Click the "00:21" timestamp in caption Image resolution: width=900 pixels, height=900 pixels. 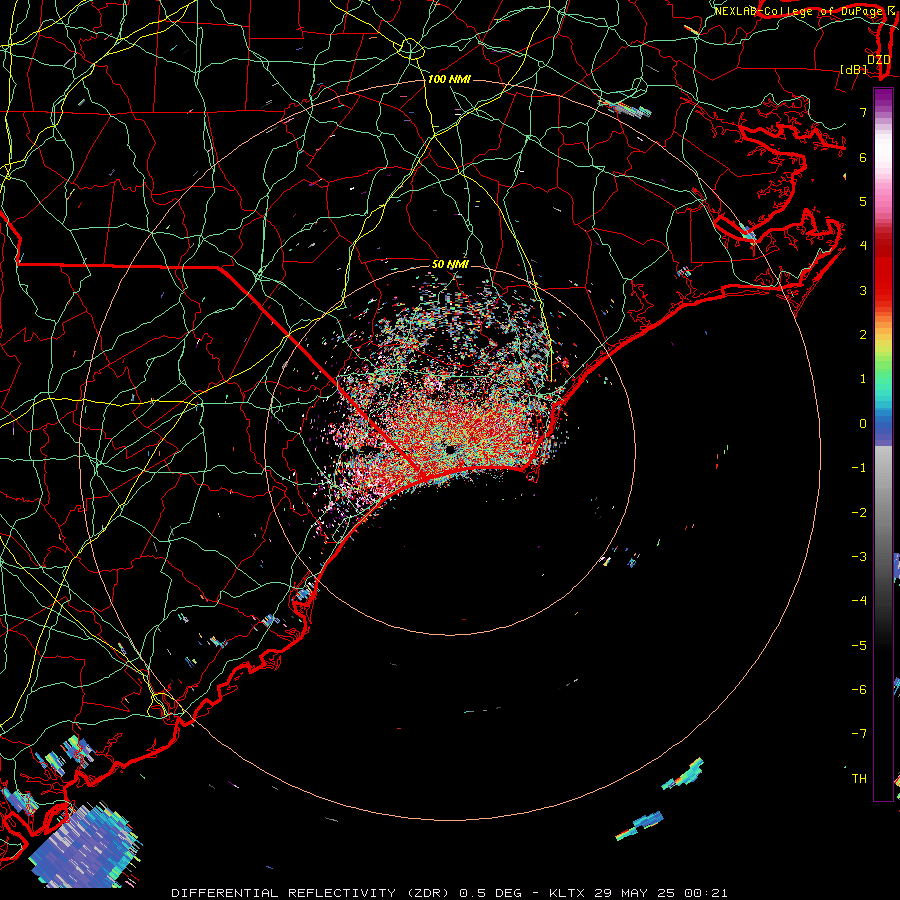click(705, 893)
